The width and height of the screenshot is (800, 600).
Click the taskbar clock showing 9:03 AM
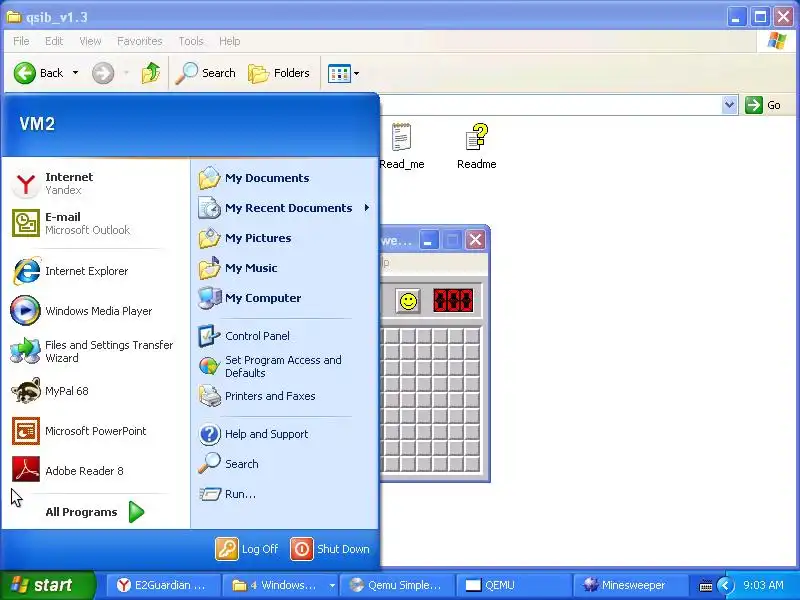coord(763,585)
